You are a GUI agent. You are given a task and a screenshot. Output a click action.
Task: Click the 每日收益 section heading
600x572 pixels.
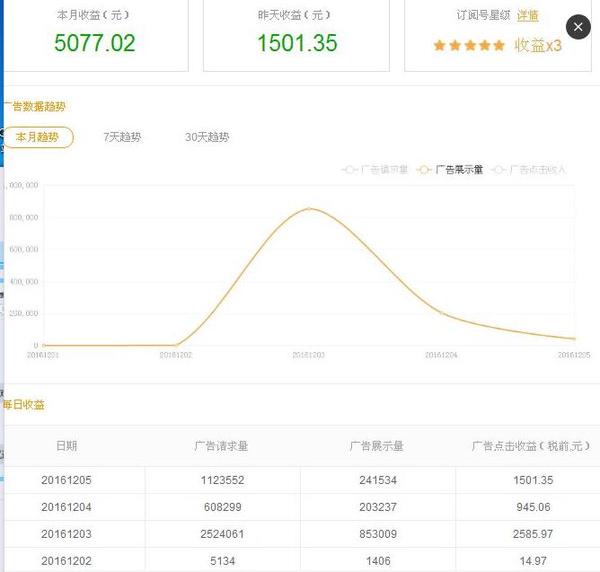[24, 404]
